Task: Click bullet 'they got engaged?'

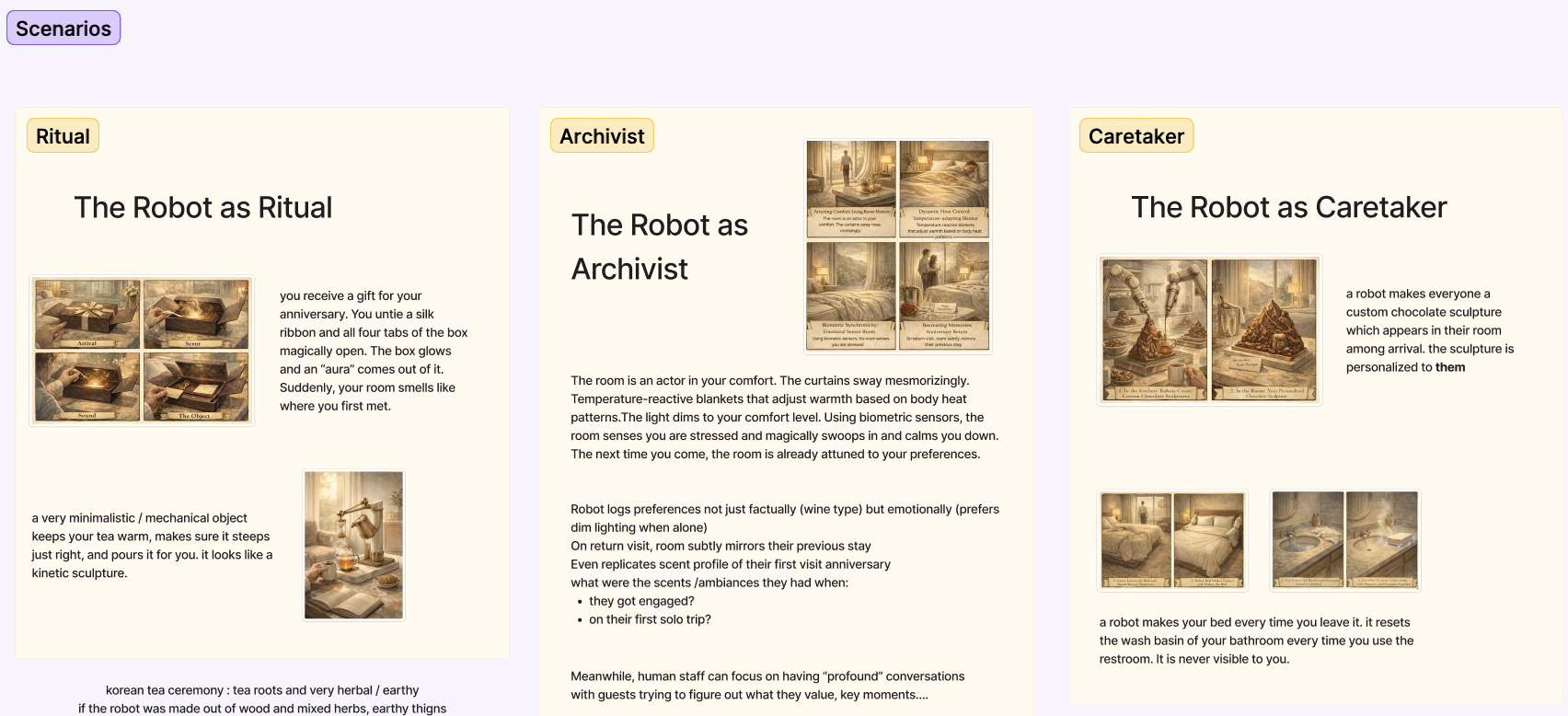Action: click(641, 601)
